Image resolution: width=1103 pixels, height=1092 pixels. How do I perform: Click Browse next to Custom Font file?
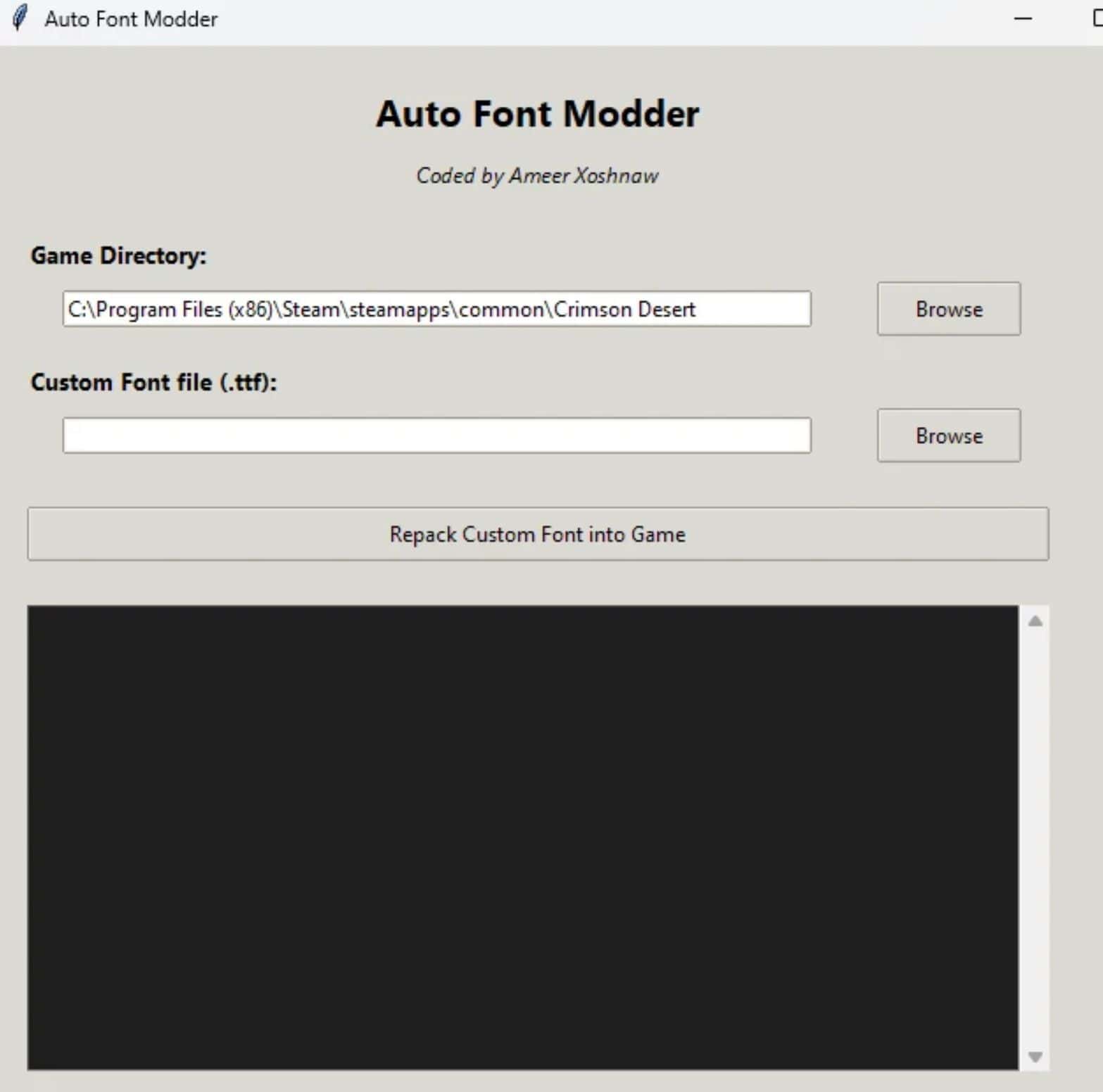coord(948,436)
